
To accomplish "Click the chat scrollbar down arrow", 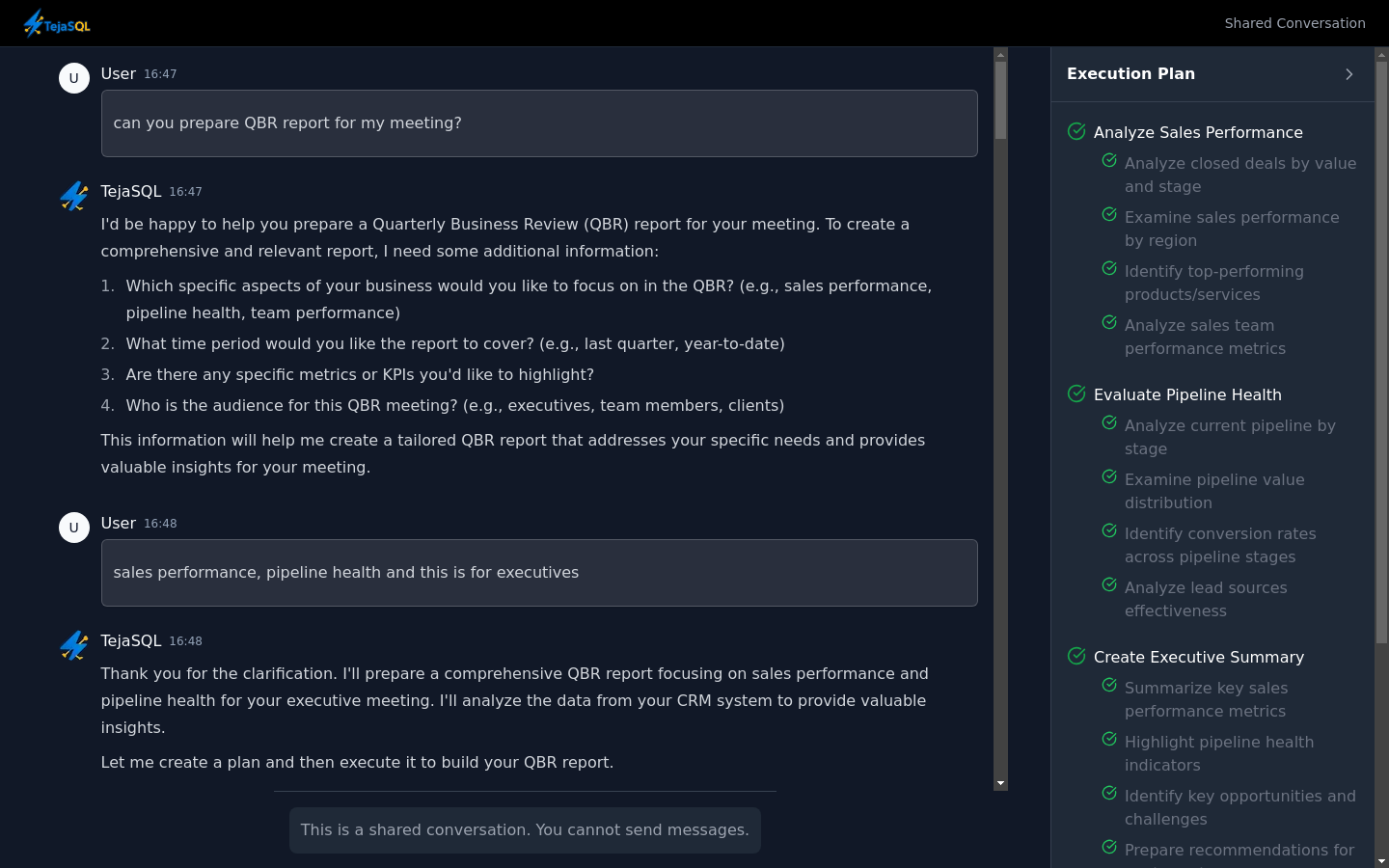I will (x=1000, y=783).
